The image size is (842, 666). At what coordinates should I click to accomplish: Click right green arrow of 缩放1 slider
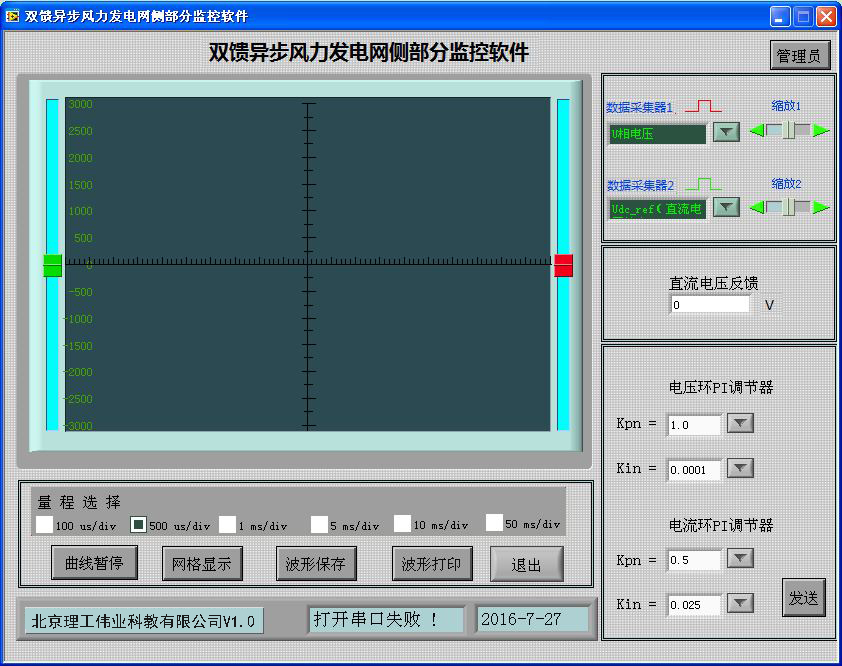coord(821,130)
